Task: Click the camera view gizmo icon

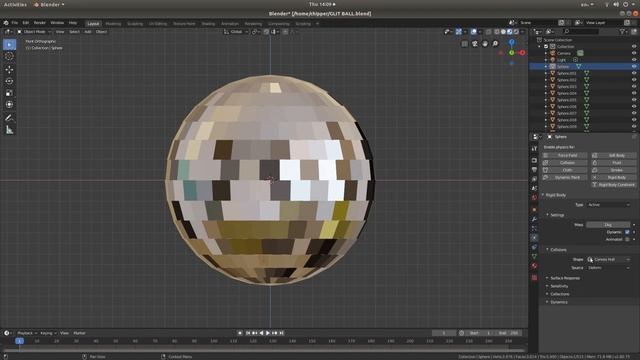Action: 475,44
